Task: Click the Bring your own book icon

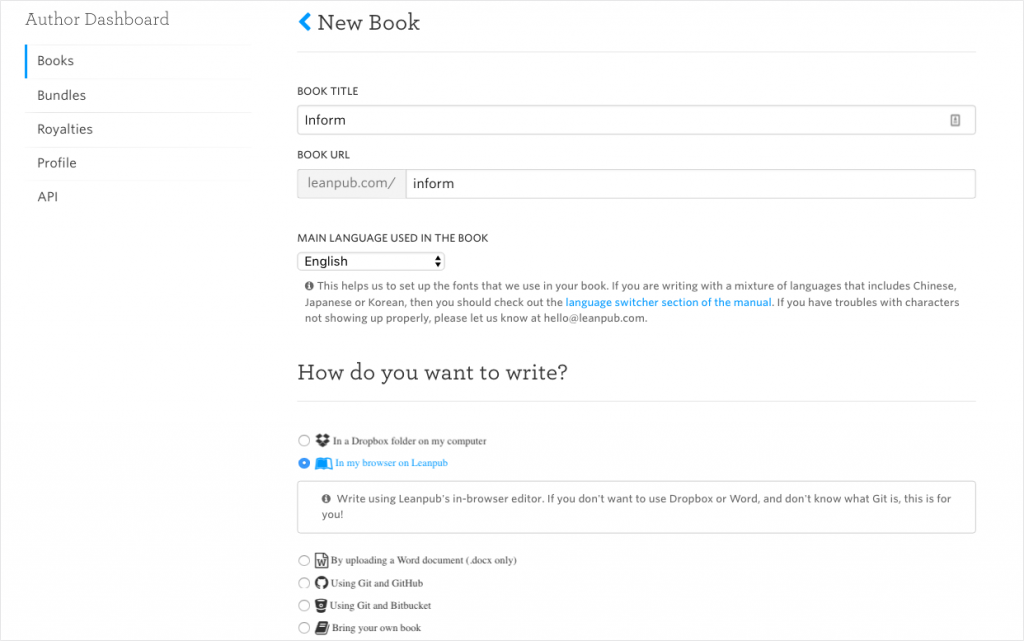Action: [322, 627]
